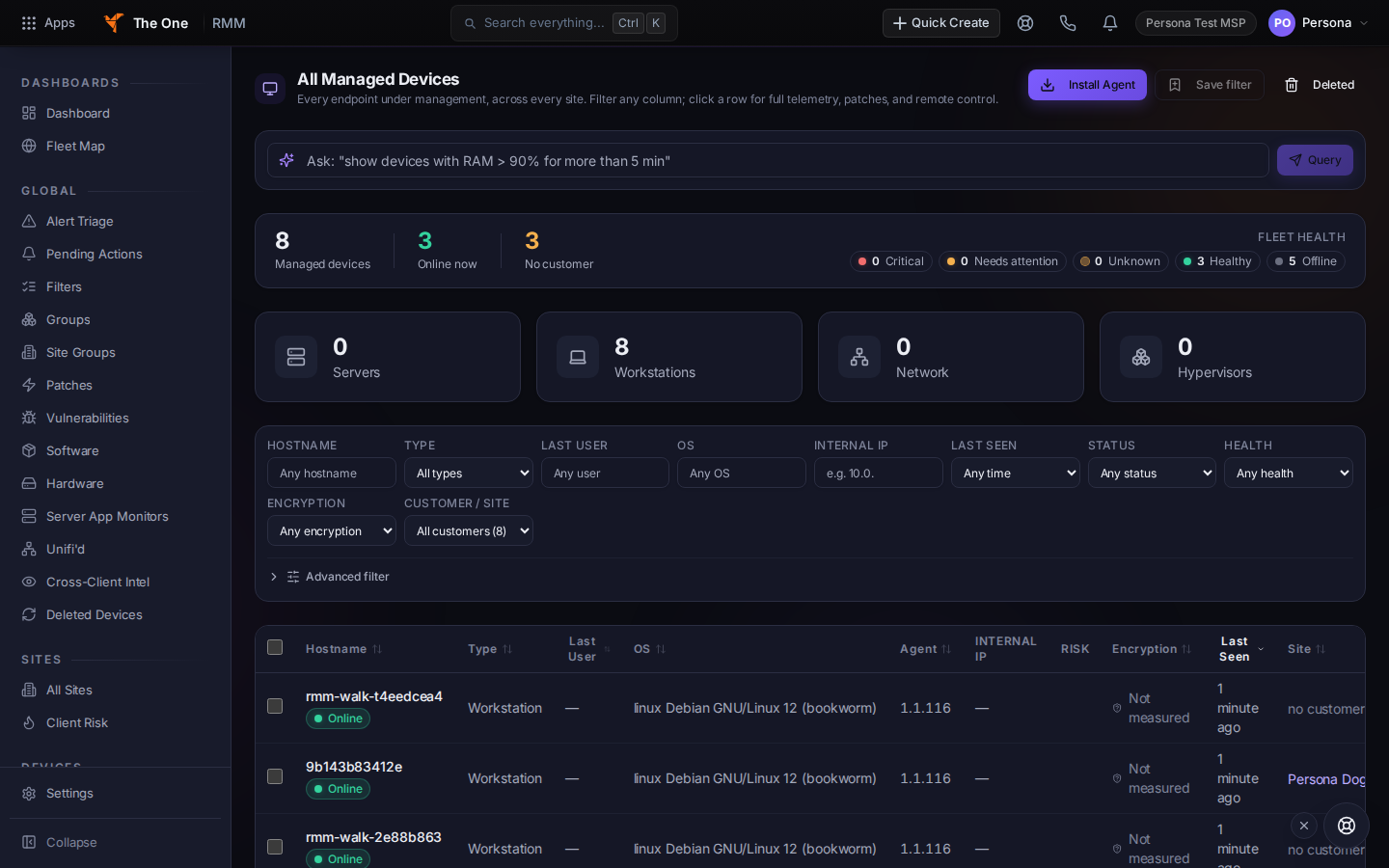Dismiss the floating help widget with X
This screenshot has width=1389, height=868.
(x=1304, y=826)
